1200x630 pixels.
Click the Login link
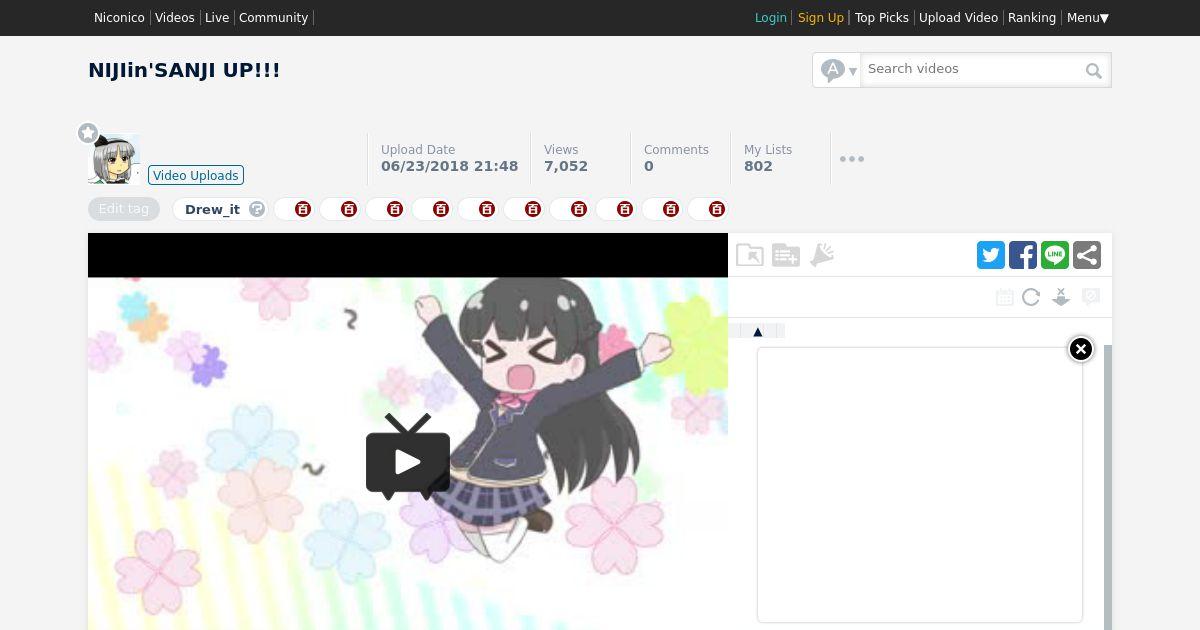tap(771, 18)
